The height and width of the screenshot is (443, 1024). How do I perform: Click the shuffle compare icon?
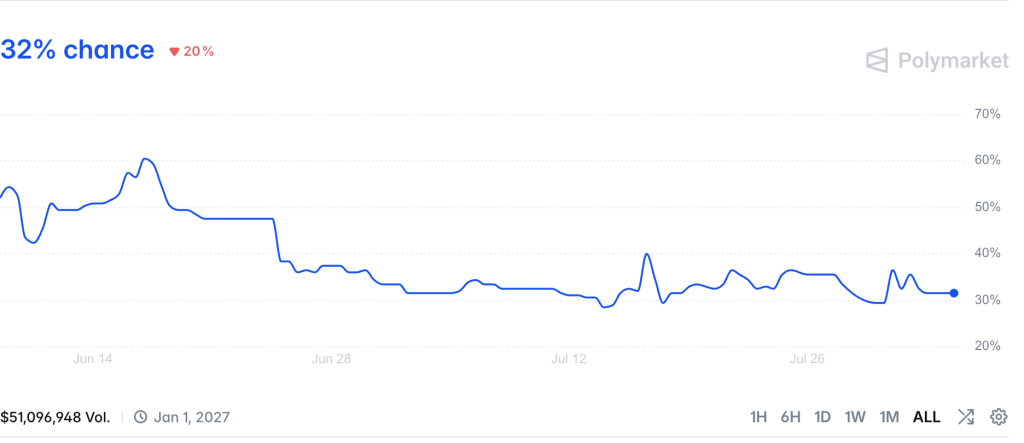tap(966, 417)
